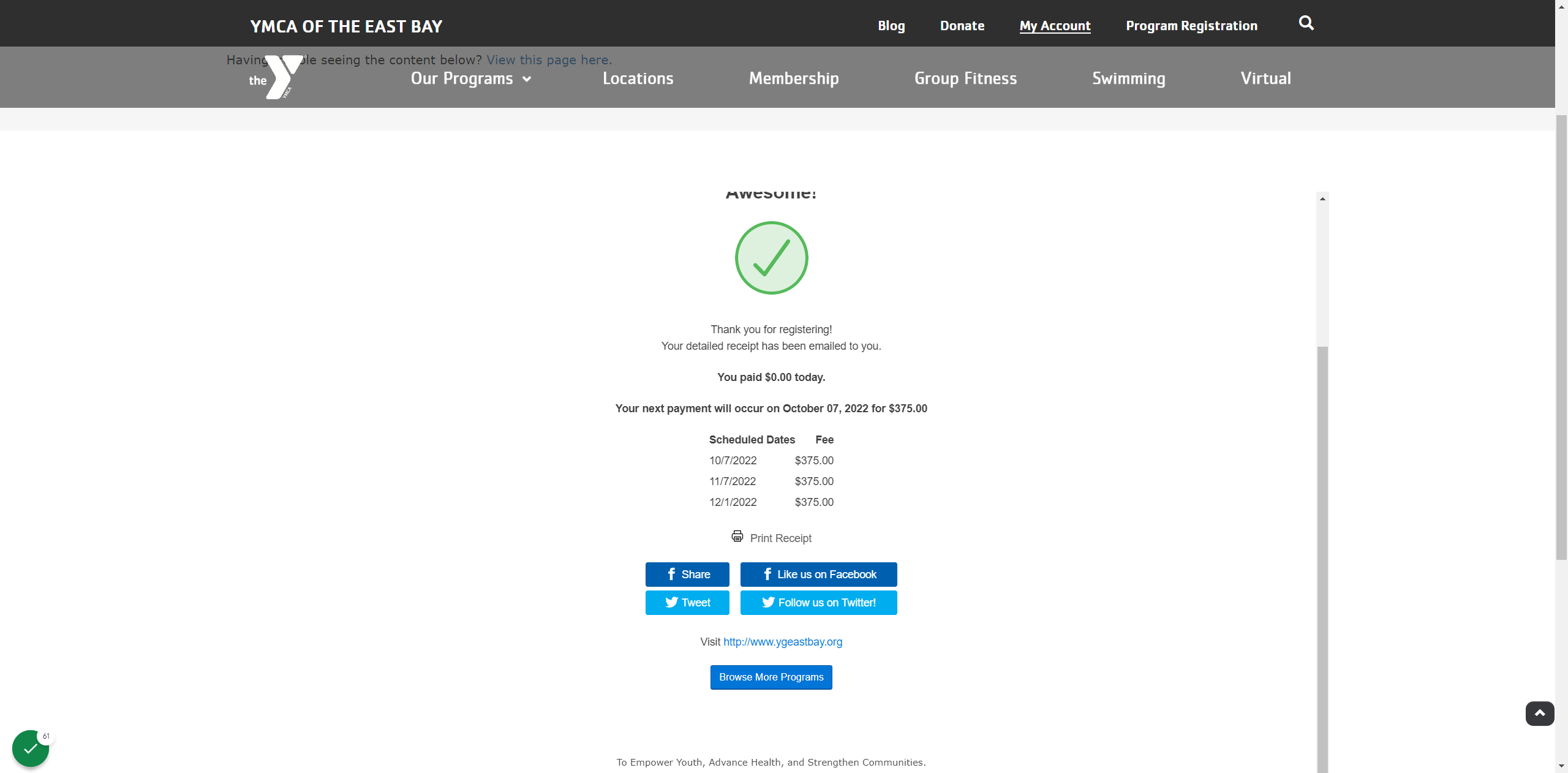Click the 'Thank you for registering!' message
Screen dimensions: 1568x773
(x=771, y=330)
